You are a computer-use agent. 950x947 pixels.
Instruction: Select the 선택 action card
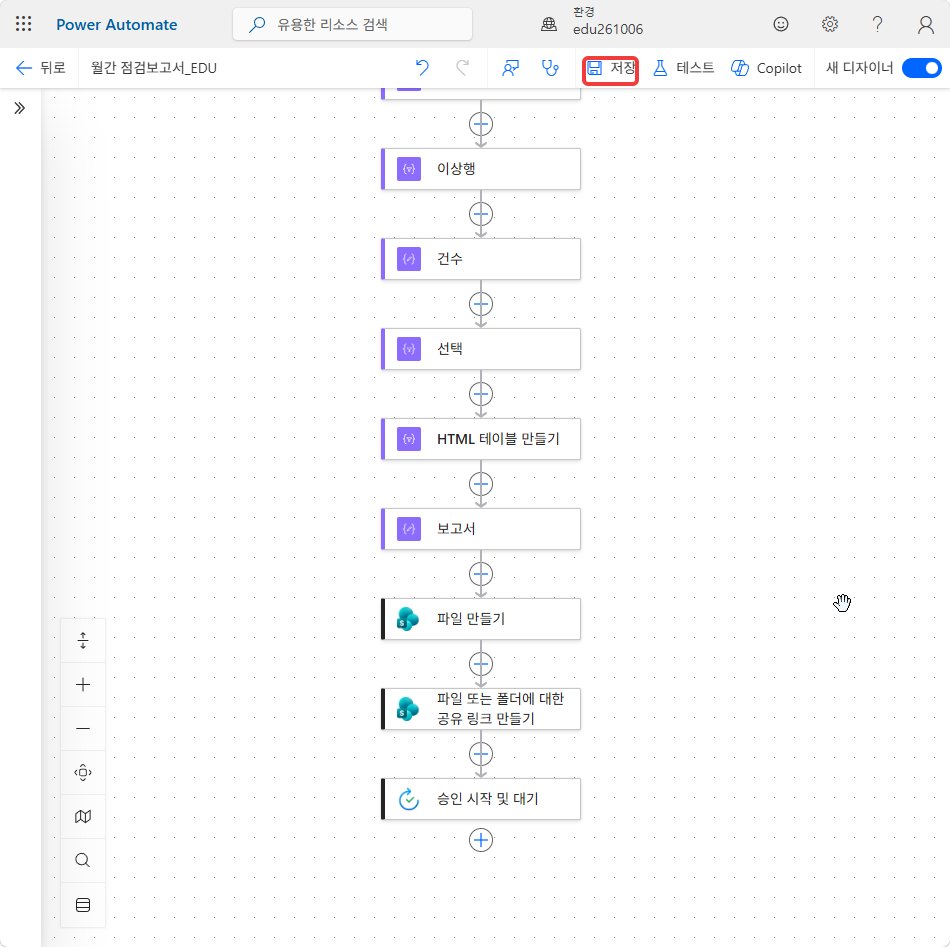(481, 348)
